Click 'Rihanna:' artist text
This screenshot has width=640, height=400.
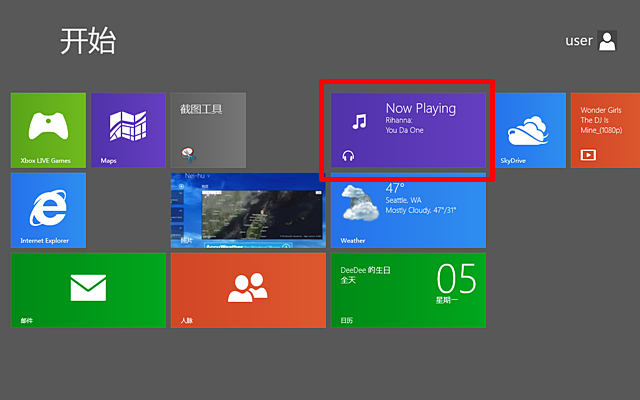[x=399, y=120]
